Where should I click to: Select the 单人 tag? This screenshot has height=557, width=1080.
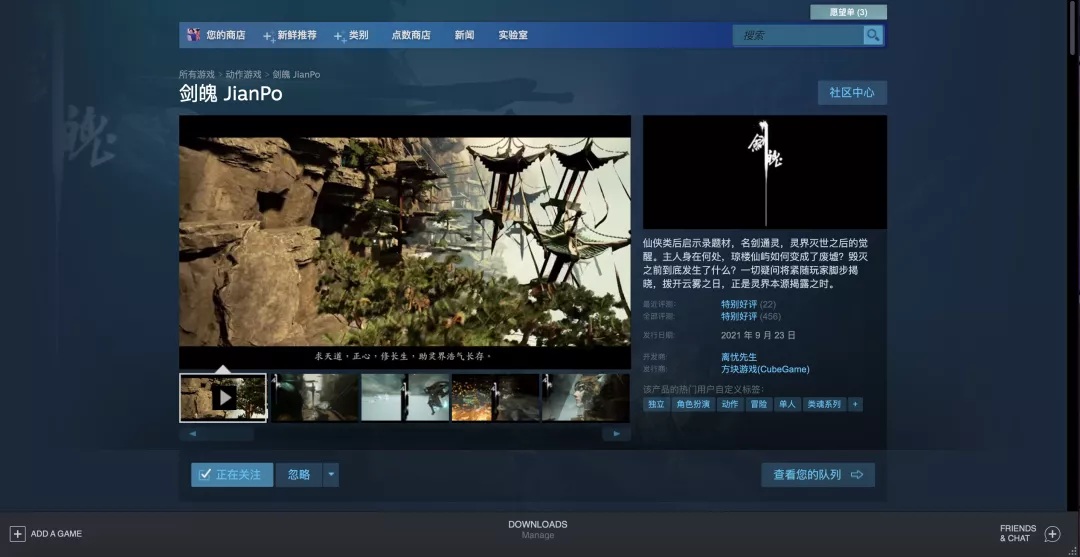coord(787,404)
